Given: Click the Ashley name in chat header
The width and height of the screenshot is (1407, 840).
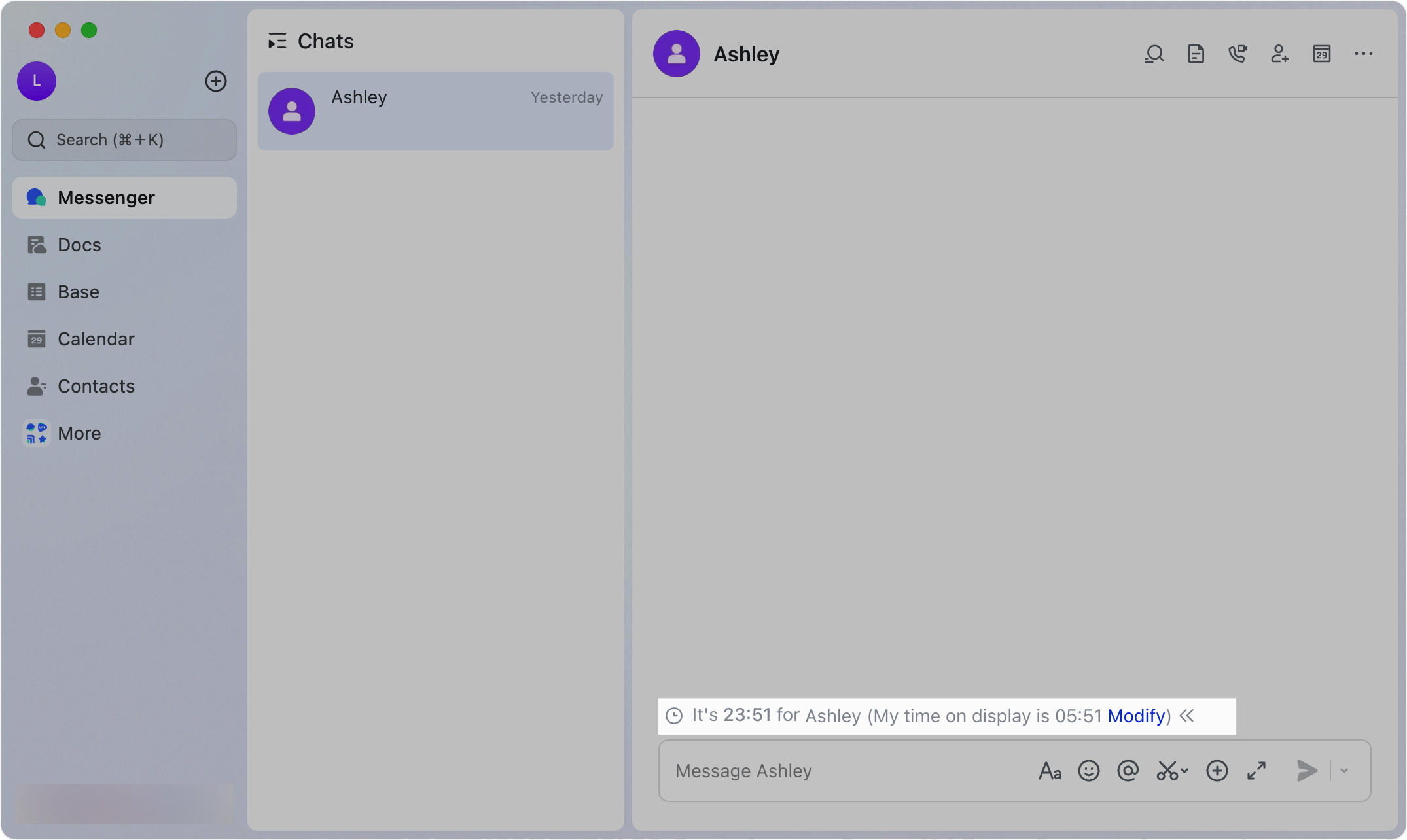Looking at the screenshot, I should pyautogui.click(x=747, y=54).
